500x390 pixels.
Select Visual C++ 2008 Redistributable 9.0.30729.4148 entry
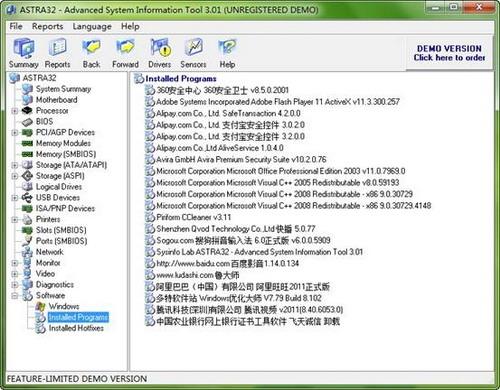coord(293,206)
